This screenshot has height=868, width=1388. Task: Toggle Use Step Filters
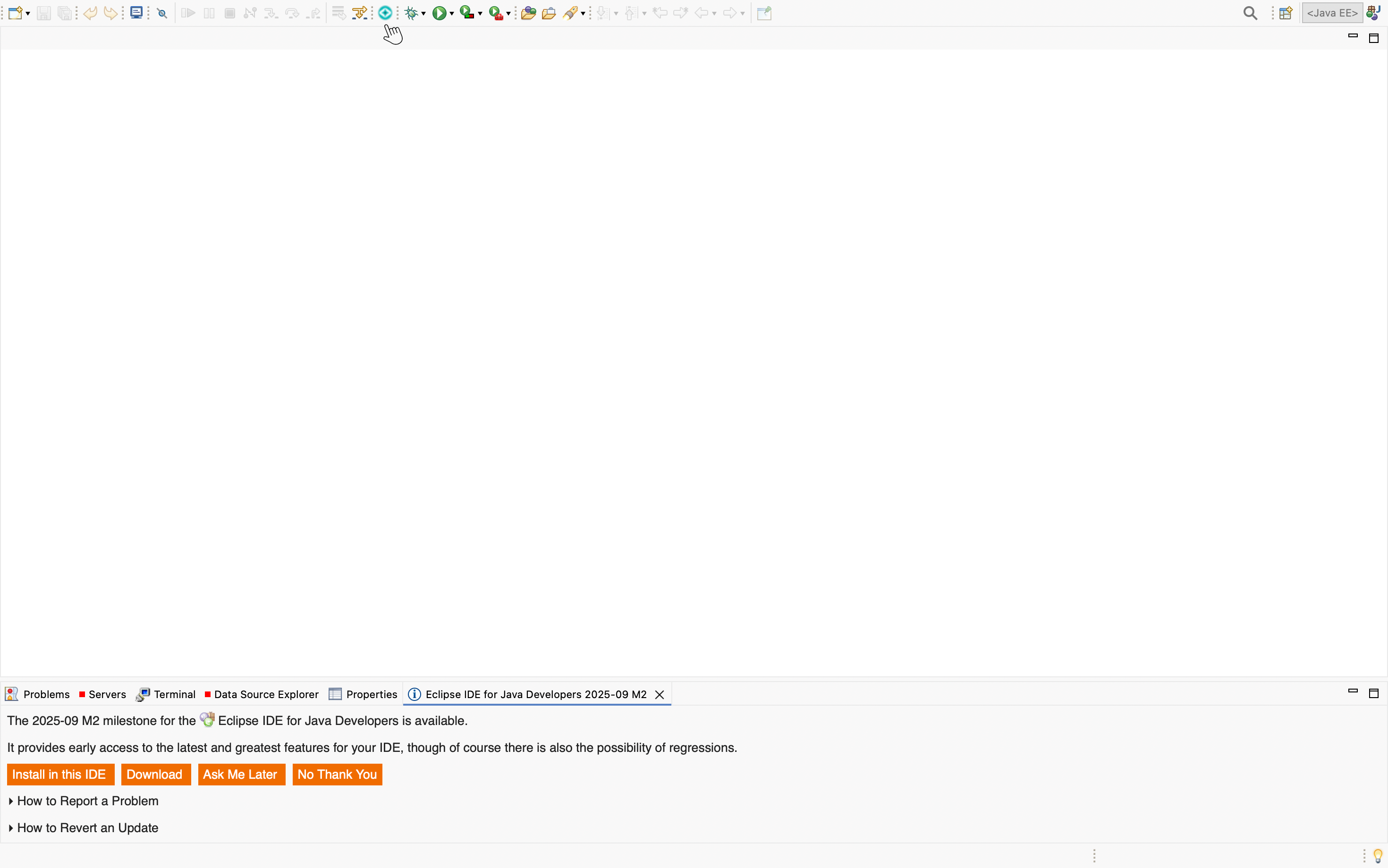(359, 13)
